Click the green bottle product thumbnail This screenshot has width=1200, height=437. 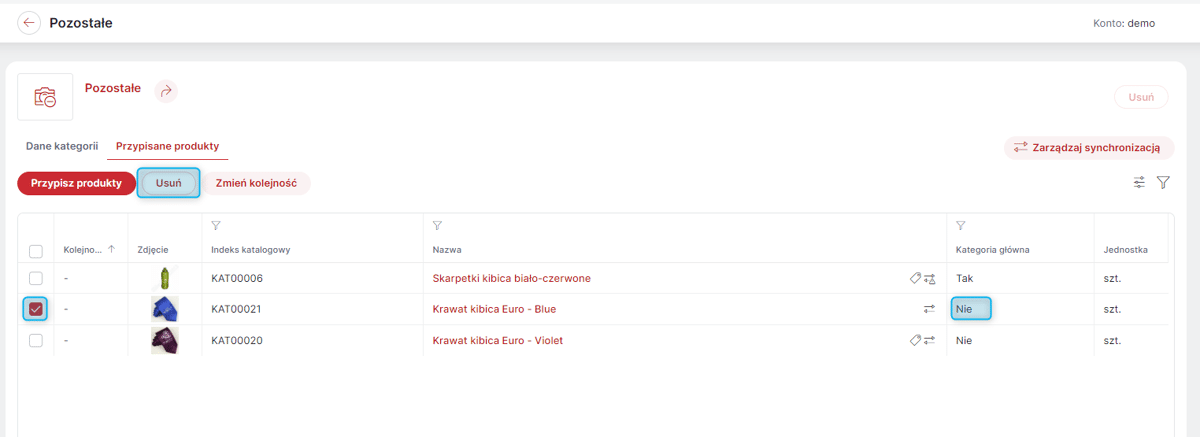[165, 278]
